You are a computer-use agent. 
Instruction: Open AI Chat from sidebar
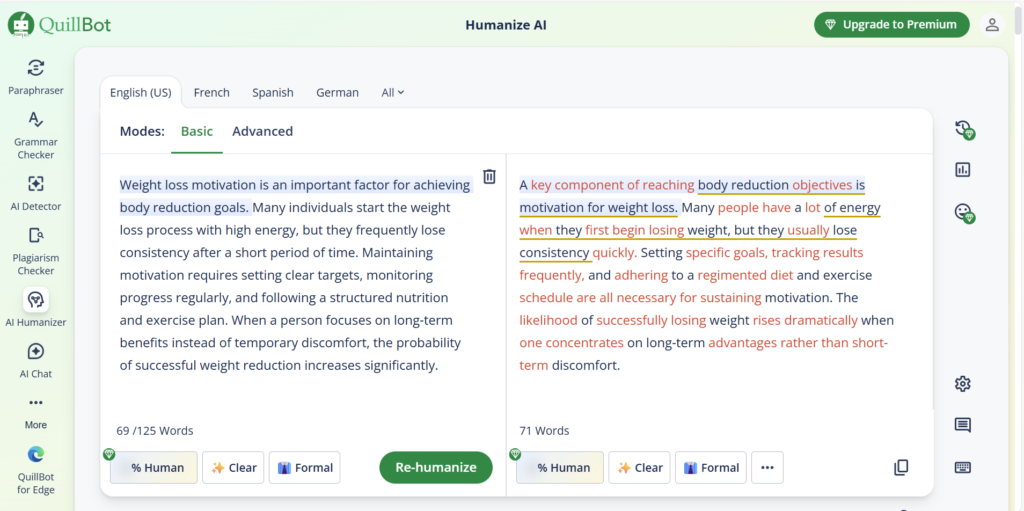[36, 359]
